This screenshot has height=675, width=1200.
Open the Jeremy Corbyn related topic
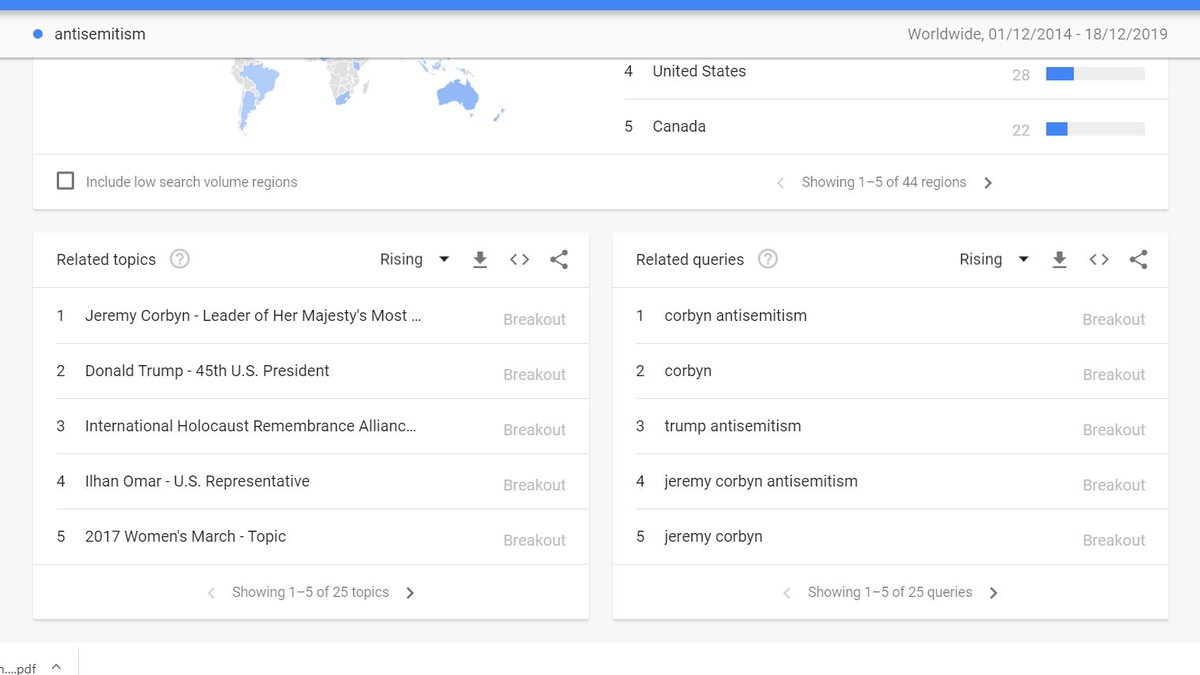(253, 316)
